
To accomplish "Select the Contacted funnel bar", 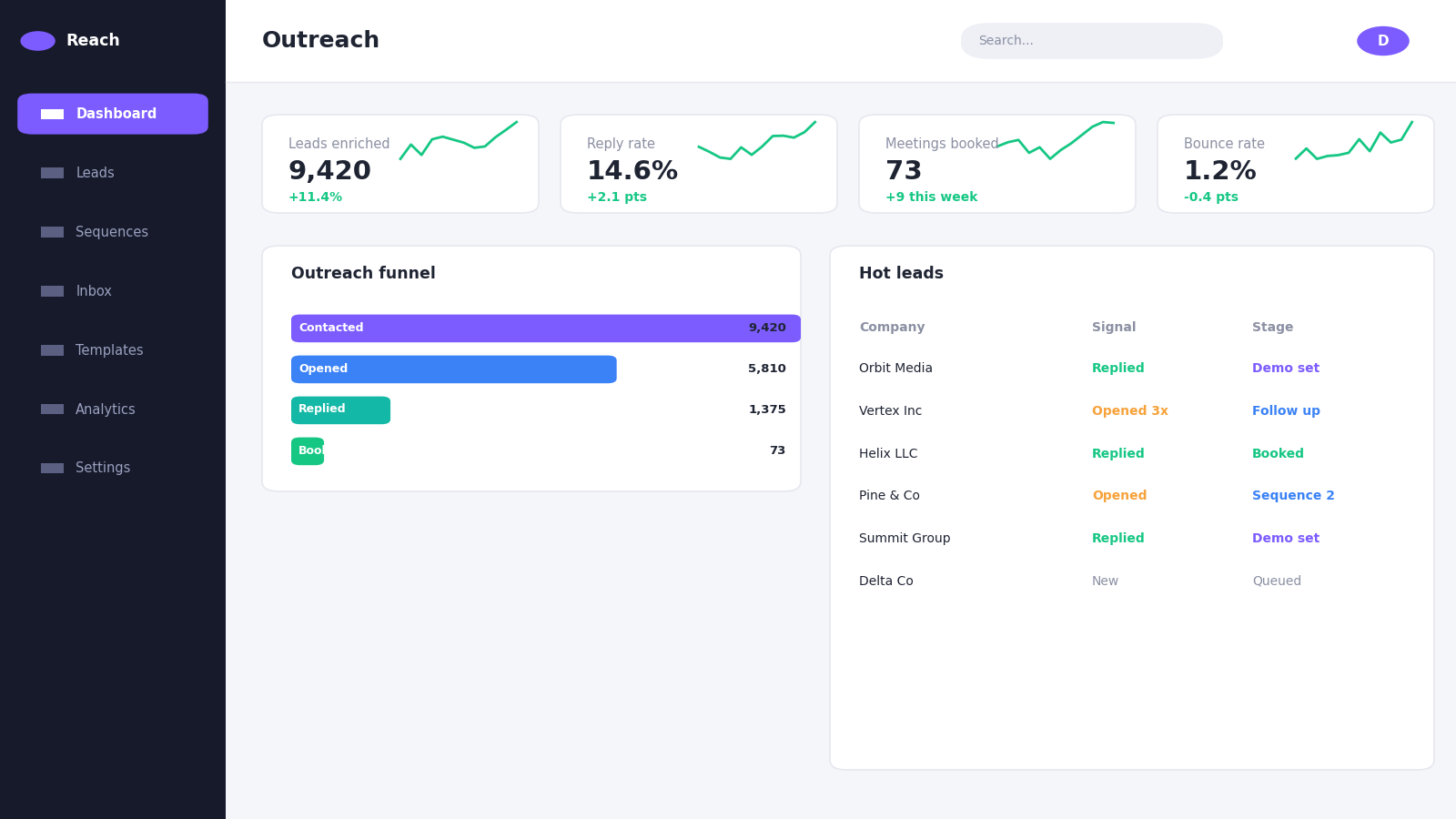I will pos(546,329).
